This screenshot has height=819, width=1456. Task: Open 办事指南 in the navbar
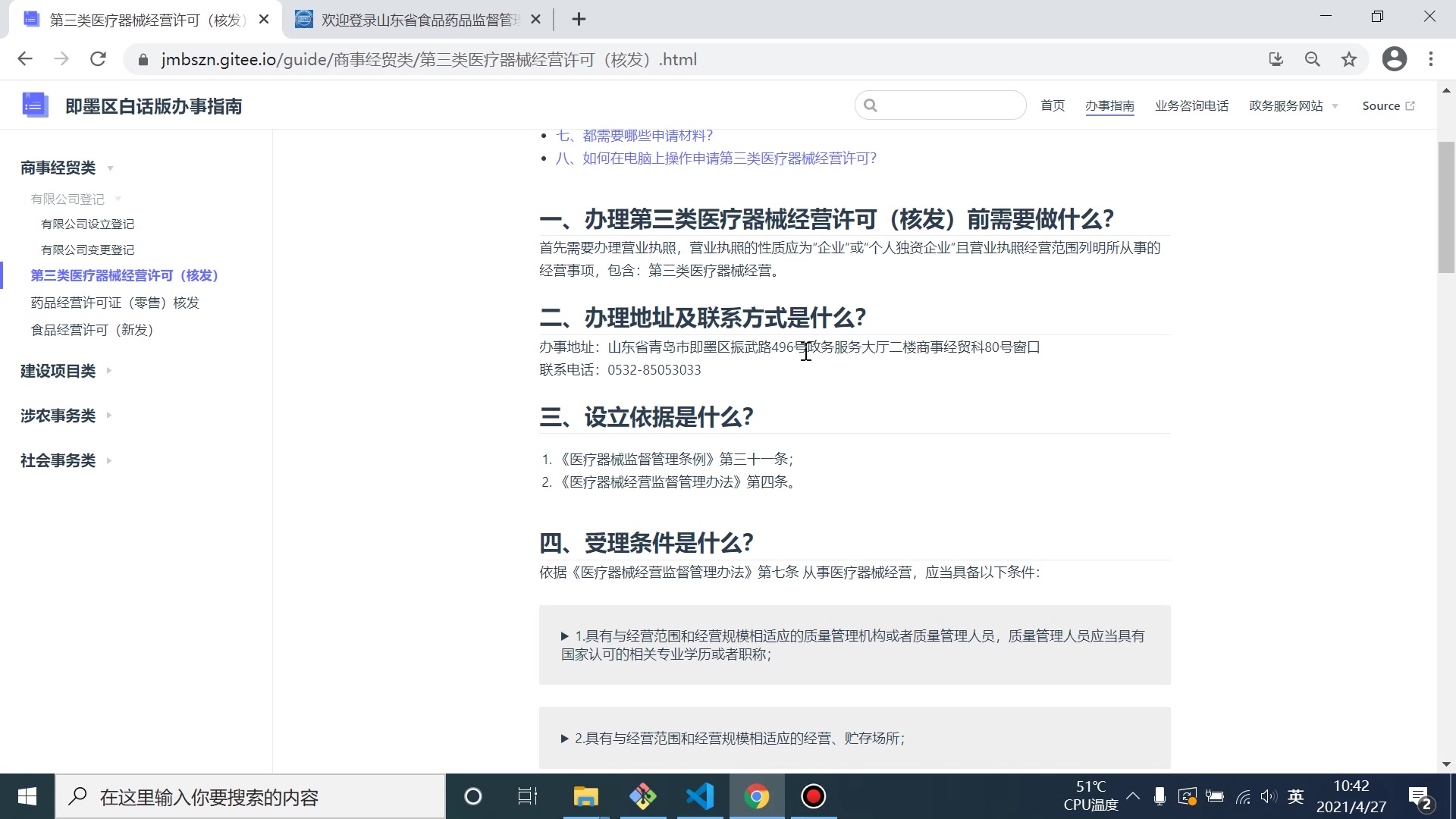click(1109, 106)
